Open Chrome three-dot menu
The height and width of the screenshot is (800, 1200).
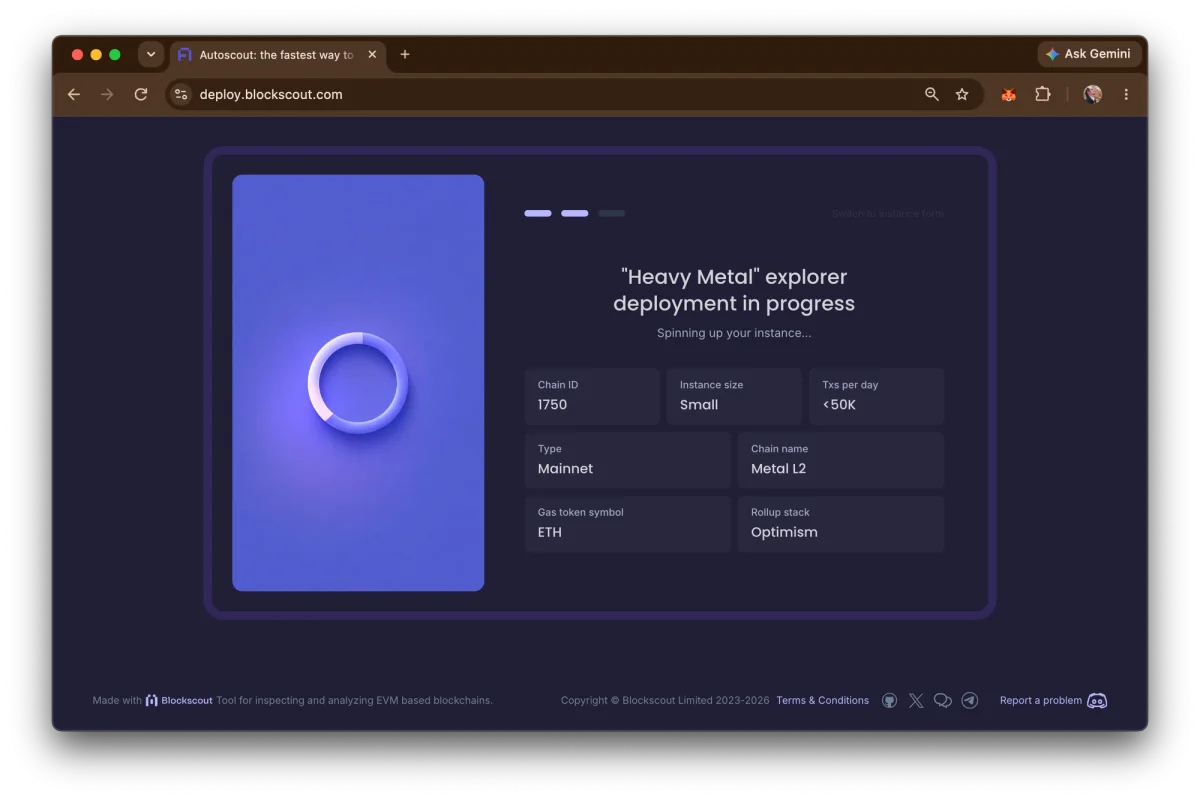click(x=1126, y=94)
